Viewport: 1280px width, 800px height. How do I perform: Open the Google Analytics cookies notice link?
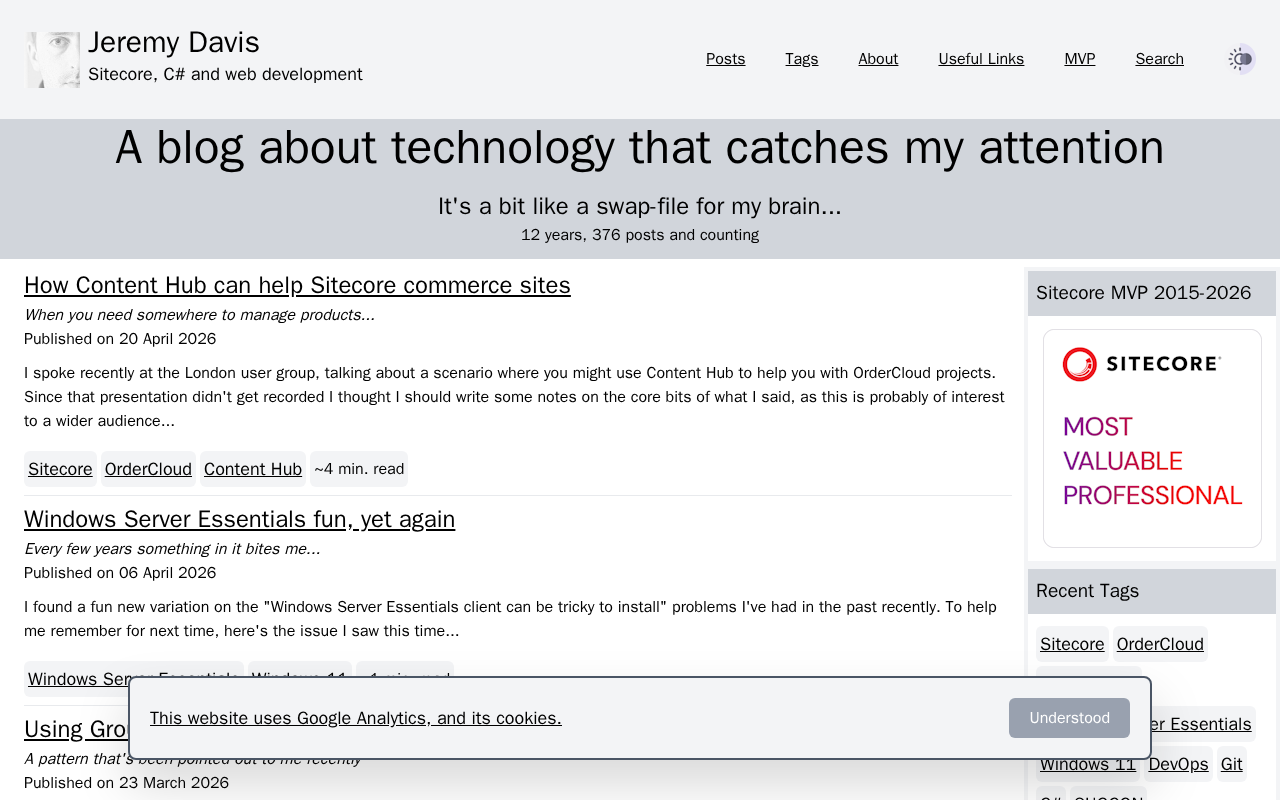coord(355,718)
